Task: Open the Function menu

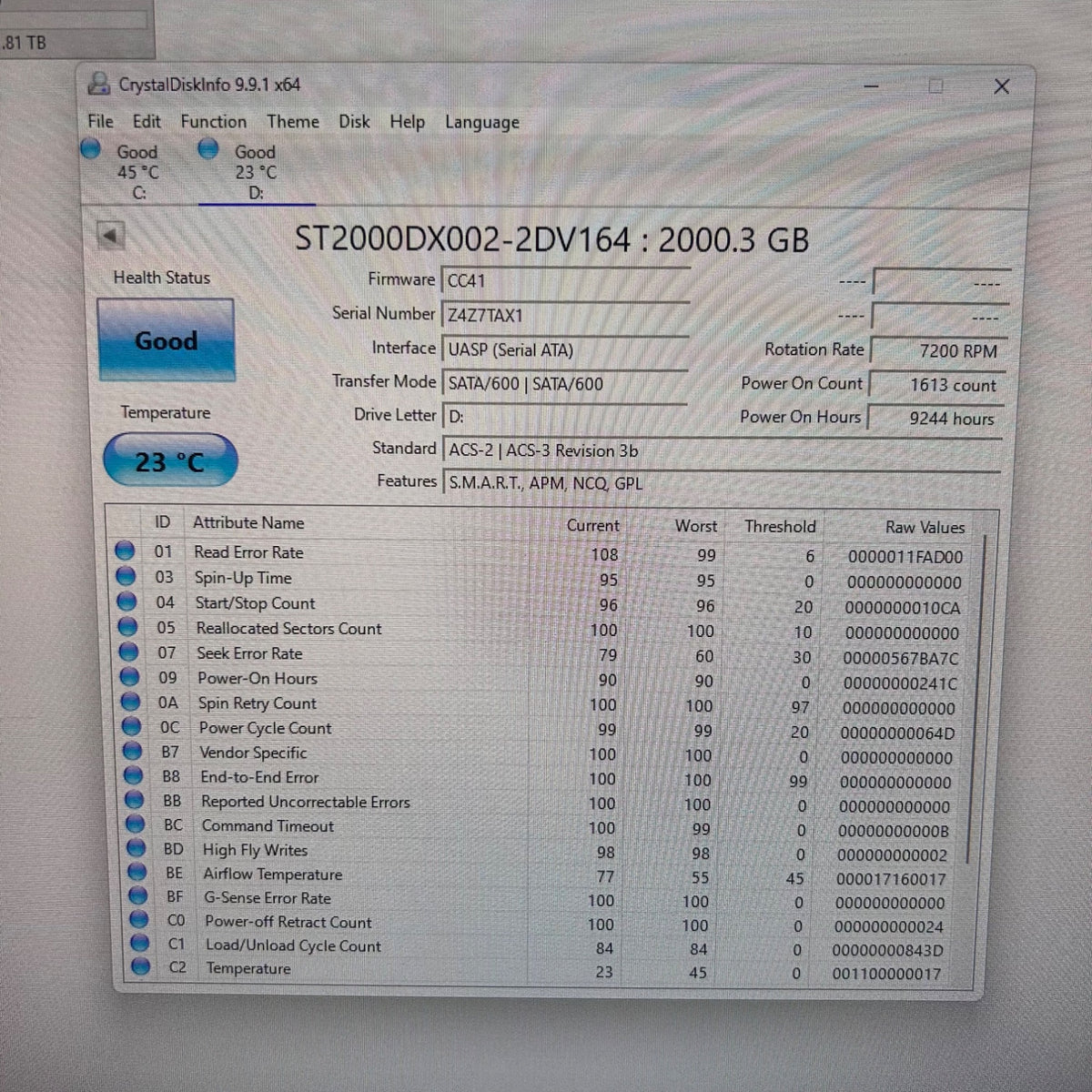Action: 213,121
